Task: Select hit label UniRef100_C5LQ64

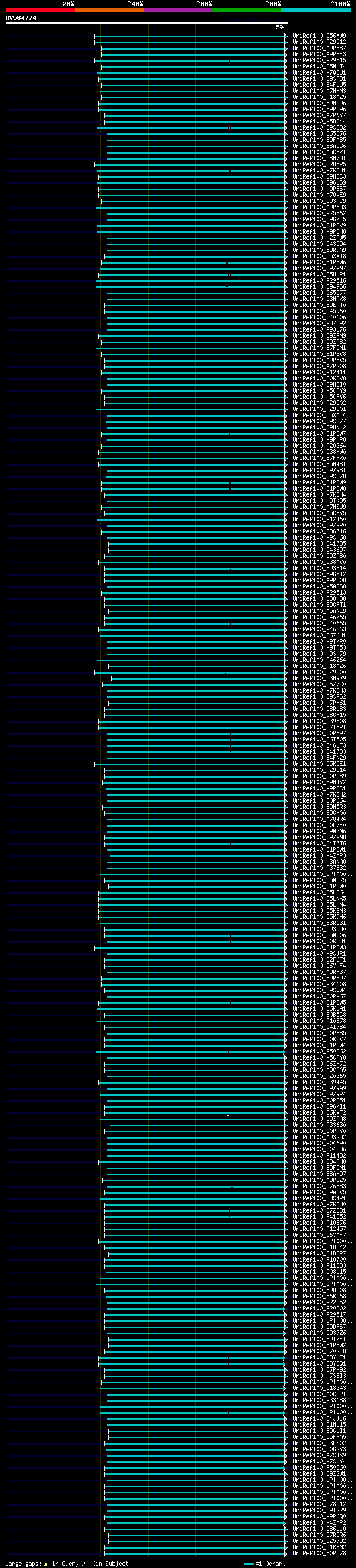Action: point(319,892)
